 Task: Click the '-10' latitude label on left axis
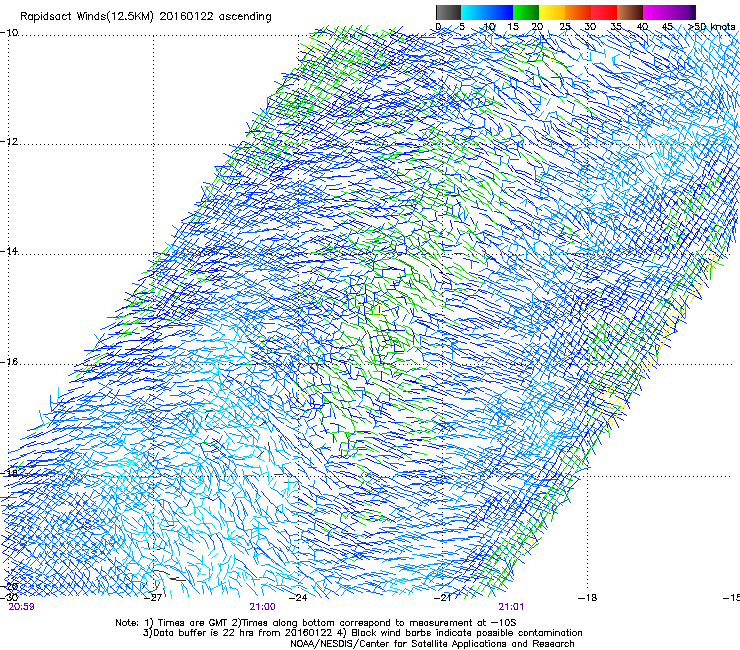[9, 33]
